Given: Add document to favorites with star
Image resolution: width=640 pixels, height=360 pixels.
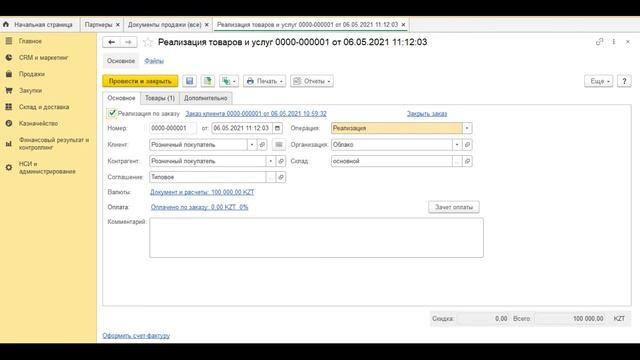Looking at the screenshot, I should pyautogui.click(x=148, y=42).
